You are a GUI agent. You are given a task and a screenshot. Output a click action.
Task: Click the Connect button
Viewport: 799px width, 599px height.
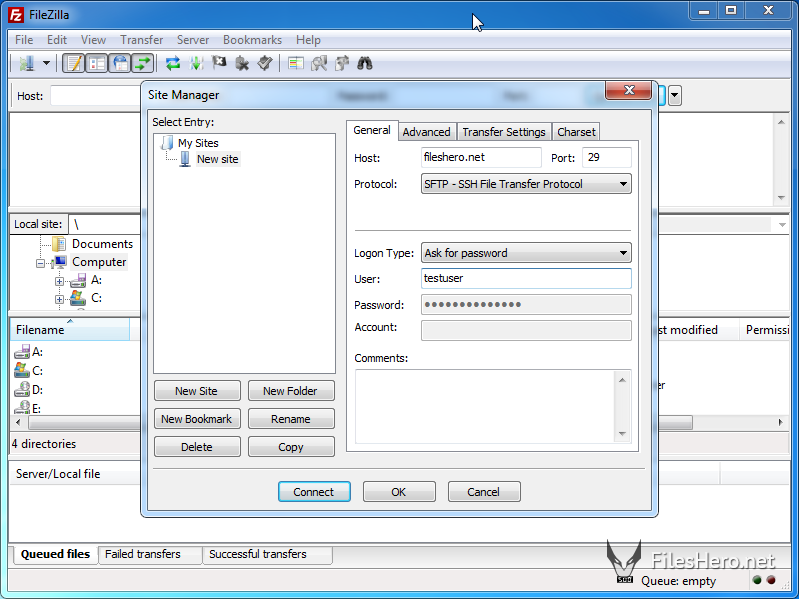pyautogui.click(x=314, y=492)
